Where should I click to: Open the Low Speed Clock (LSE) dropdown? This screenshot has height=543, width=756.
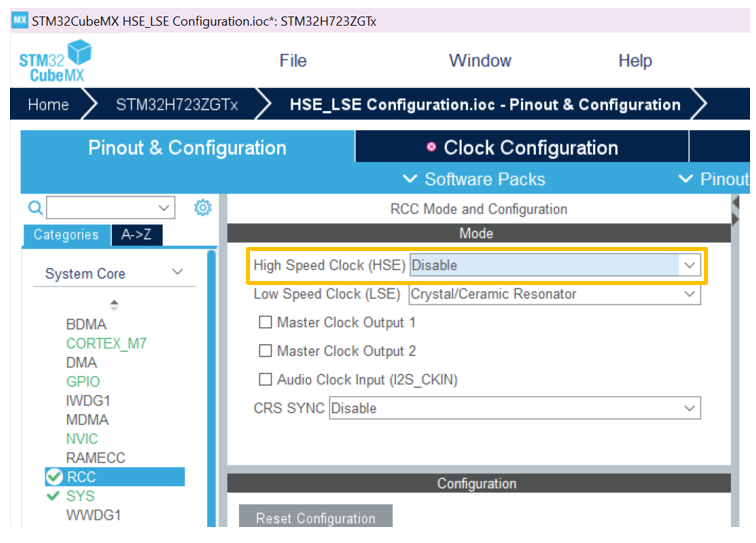tap(554, 294)
